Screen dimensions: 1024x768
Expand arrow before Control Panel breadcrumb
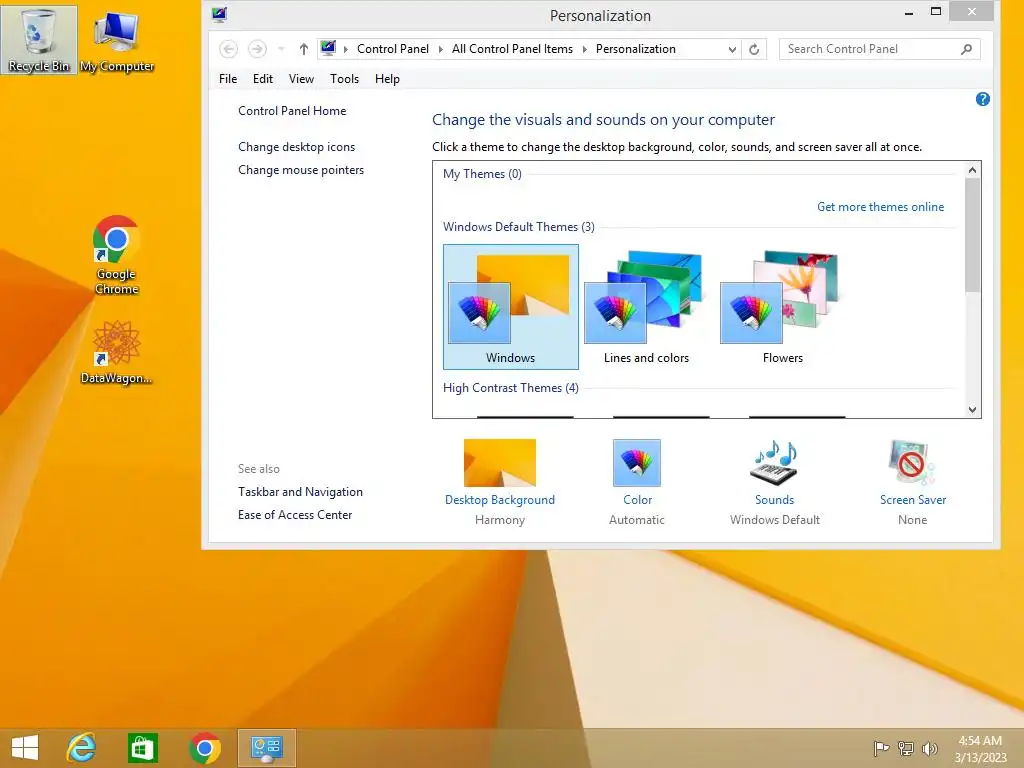coord(345,49)
